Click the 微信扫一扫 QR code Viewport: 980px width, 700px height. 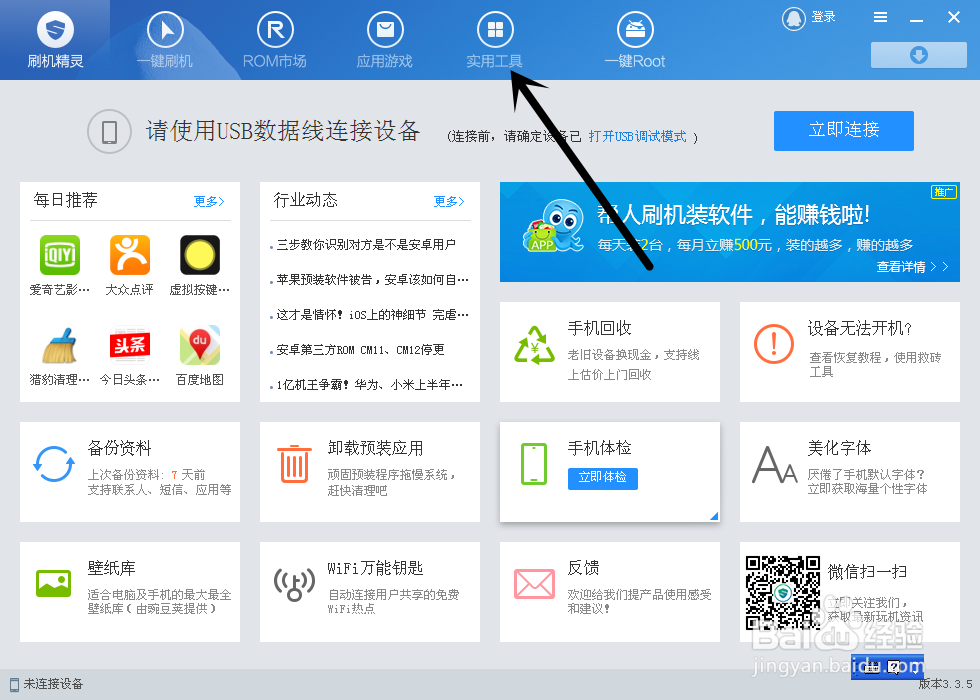pos(782,592)
